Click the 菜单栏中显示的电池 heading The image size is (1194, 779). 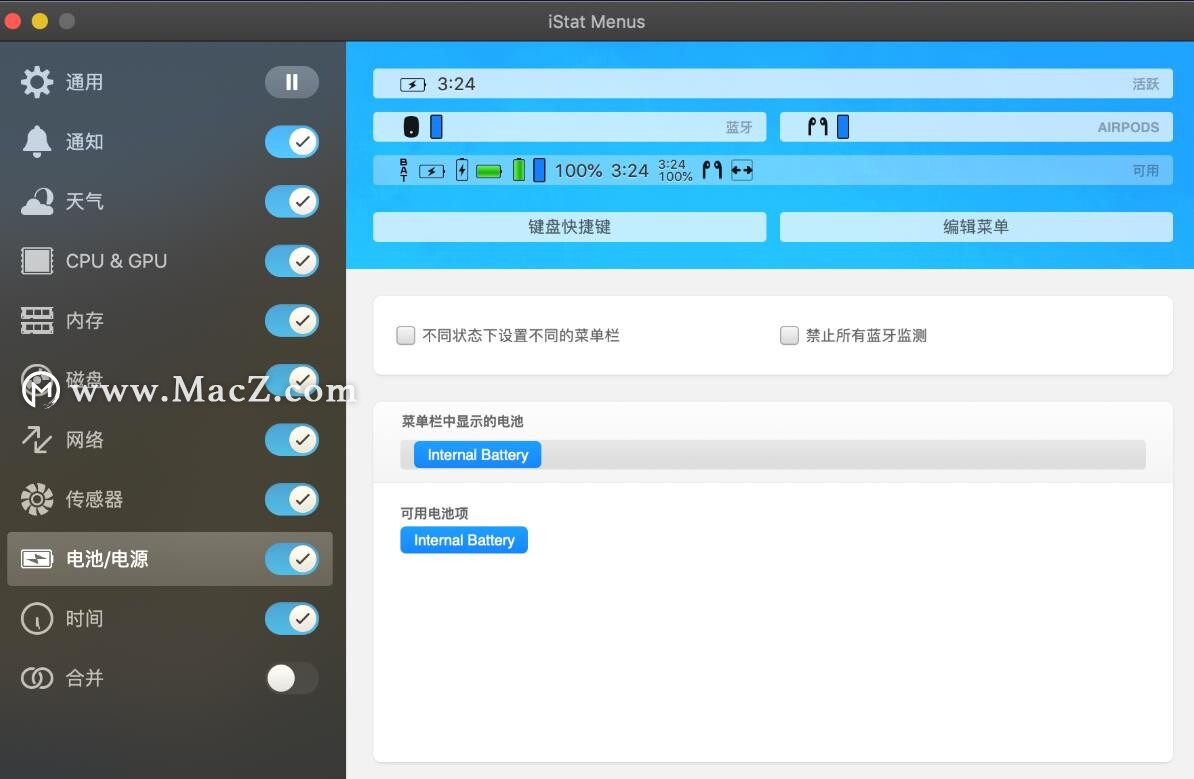pyautogui.click(x=462, y=421)
